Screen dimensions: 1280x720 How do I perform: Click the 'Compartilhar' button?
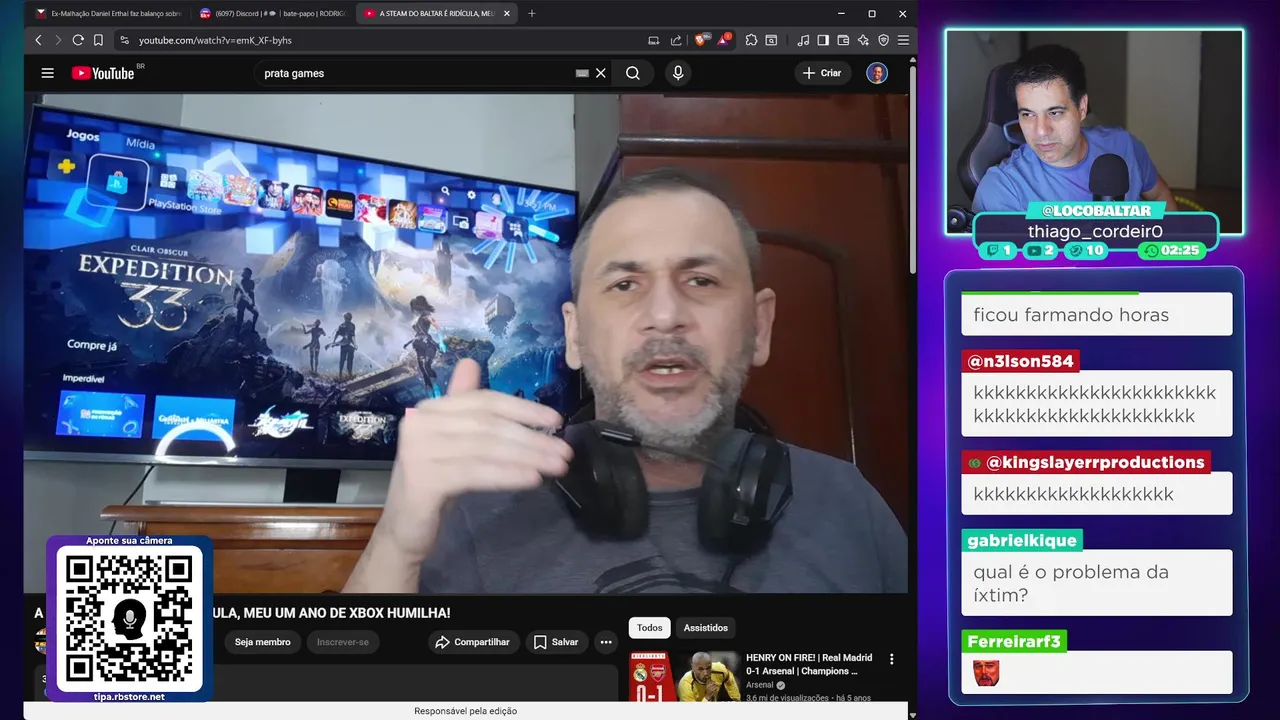473,642
